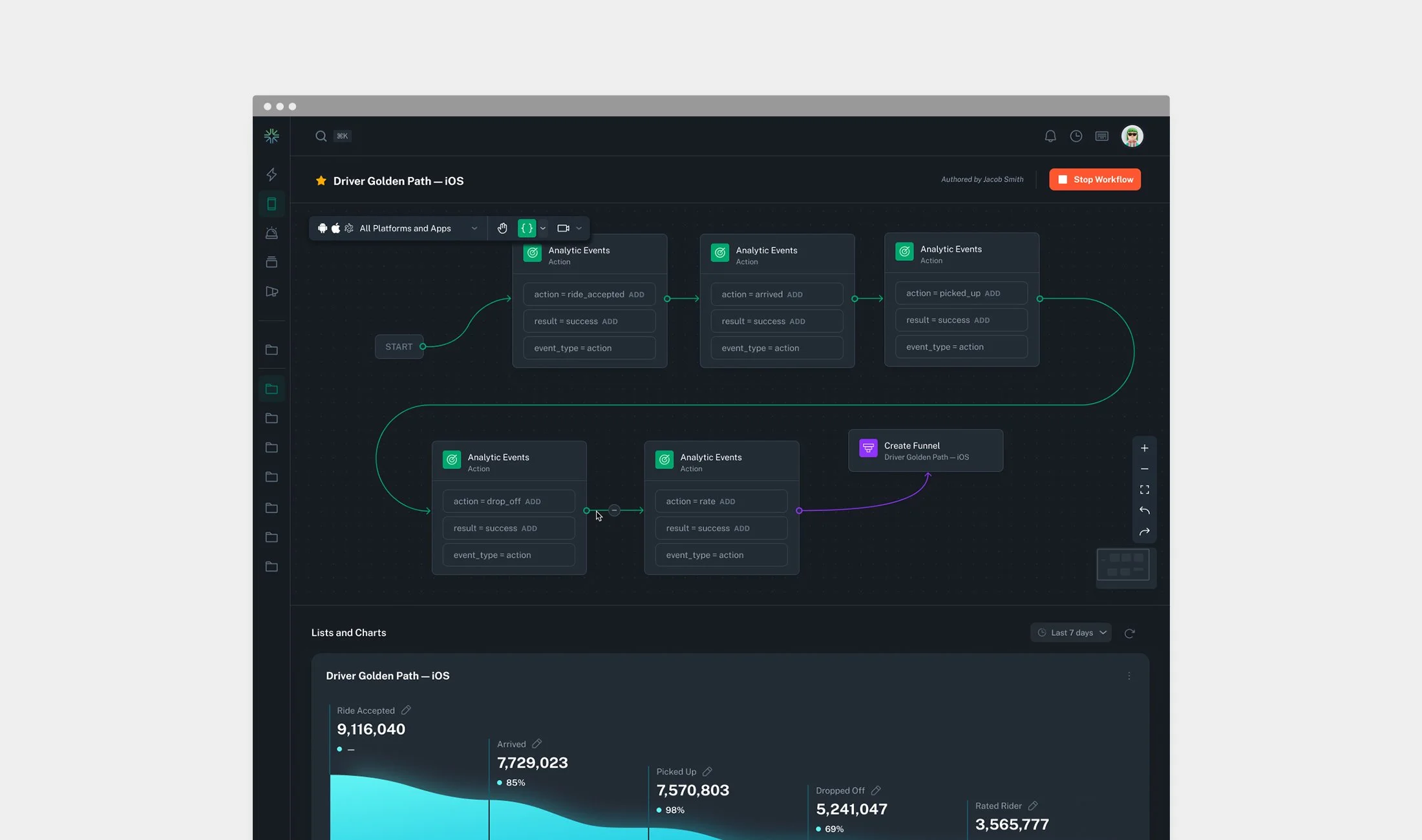Select the highlighted green folder in sidebar
The width and height of the screenshot is (1422, 840).
271,389
